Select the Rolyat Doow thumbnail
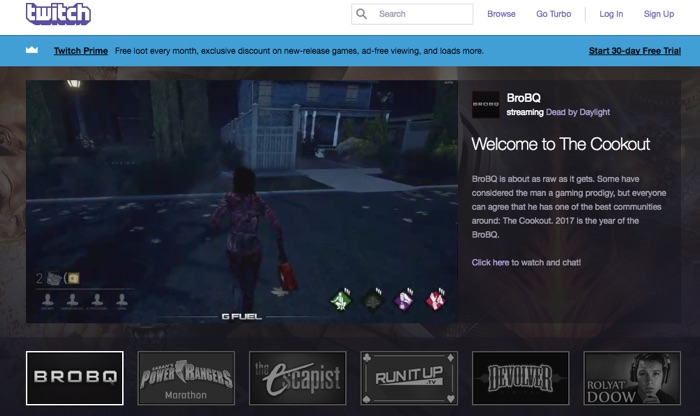 632,378
